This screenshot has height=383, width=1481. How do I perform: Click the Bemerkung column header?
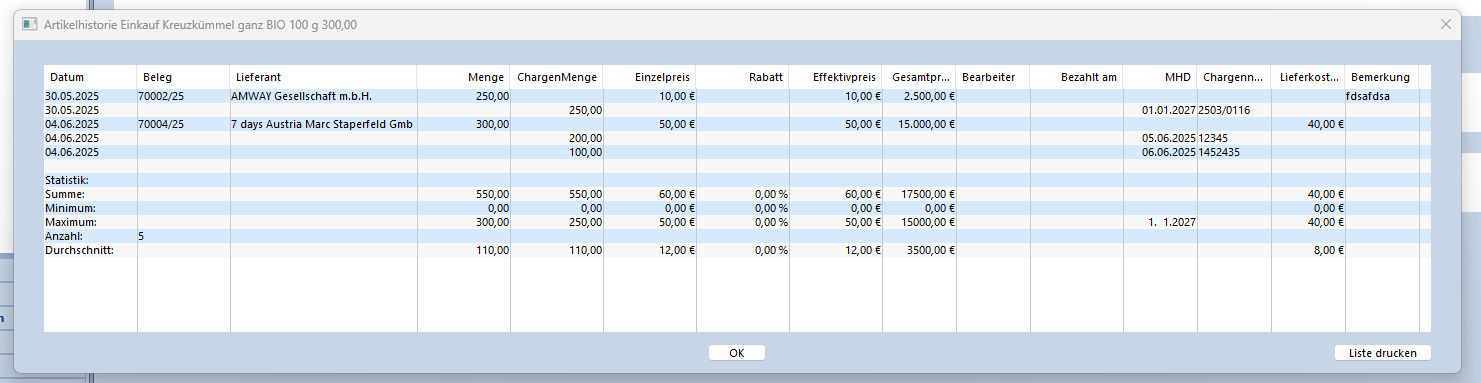coord(1382,77)
